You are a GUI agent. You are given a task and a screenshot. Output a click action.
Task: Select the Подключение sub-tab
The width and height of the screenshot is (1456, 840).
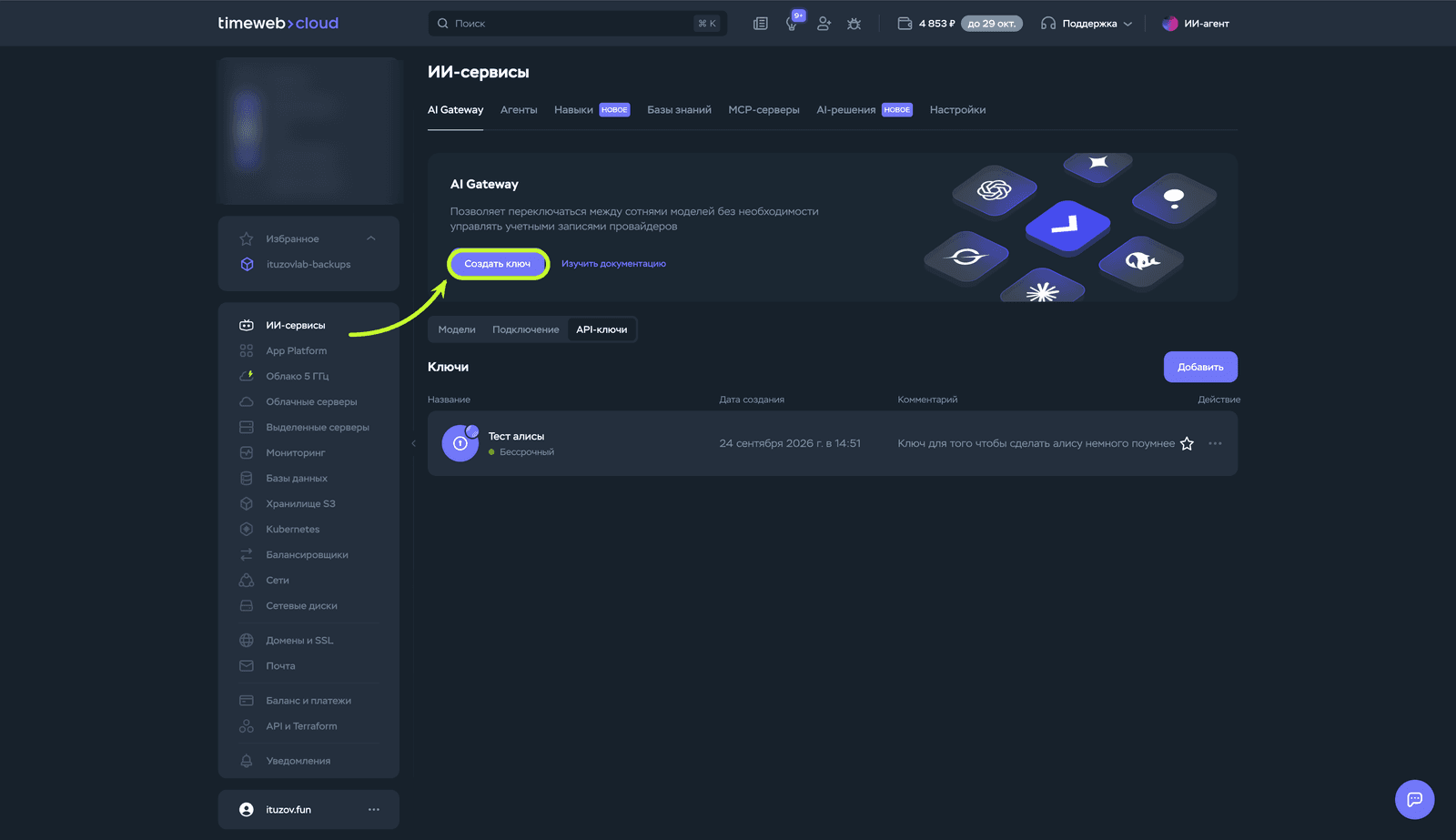click(526, 329)
